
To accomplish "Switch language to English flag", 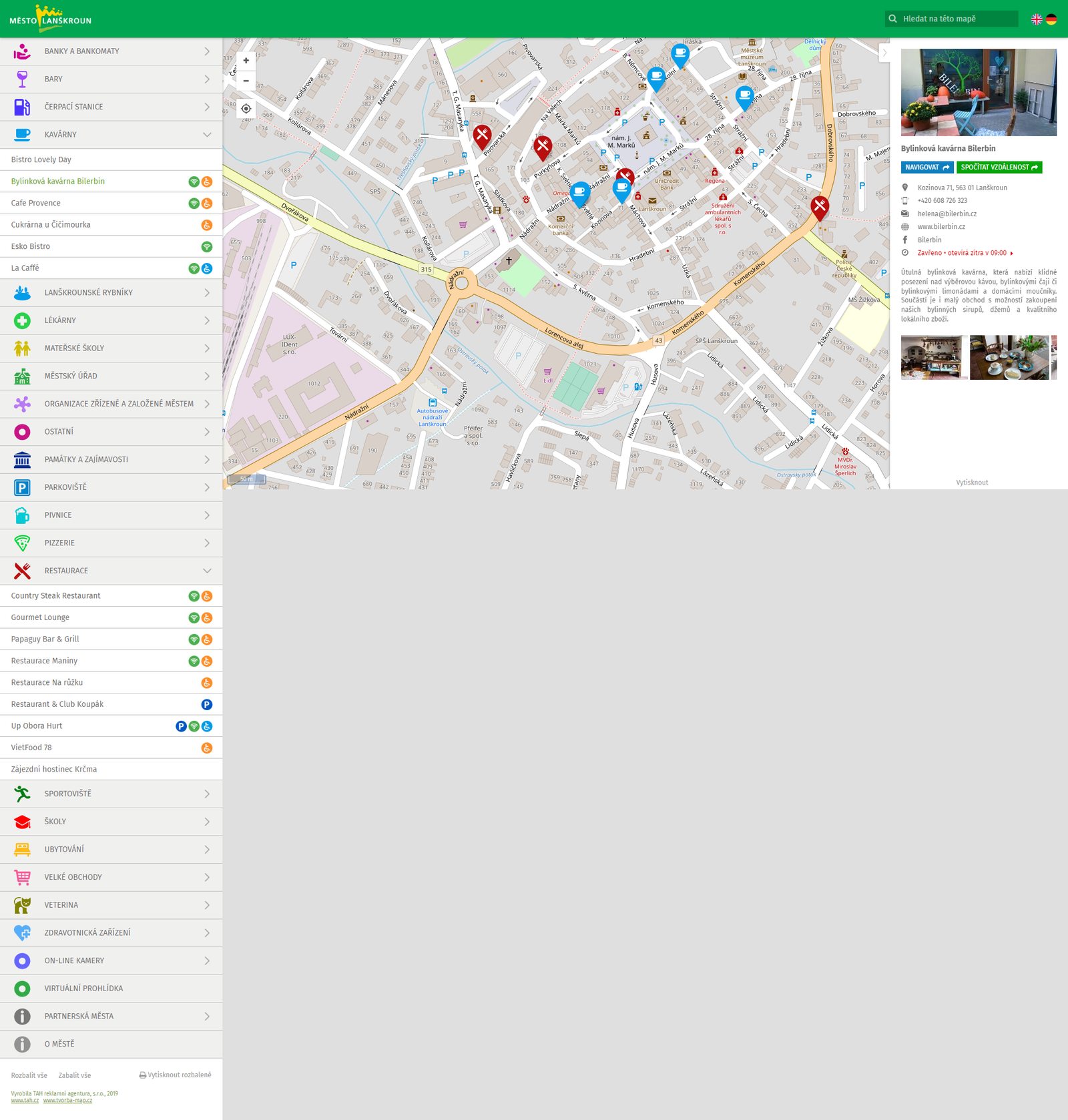I will (1037, 19).
